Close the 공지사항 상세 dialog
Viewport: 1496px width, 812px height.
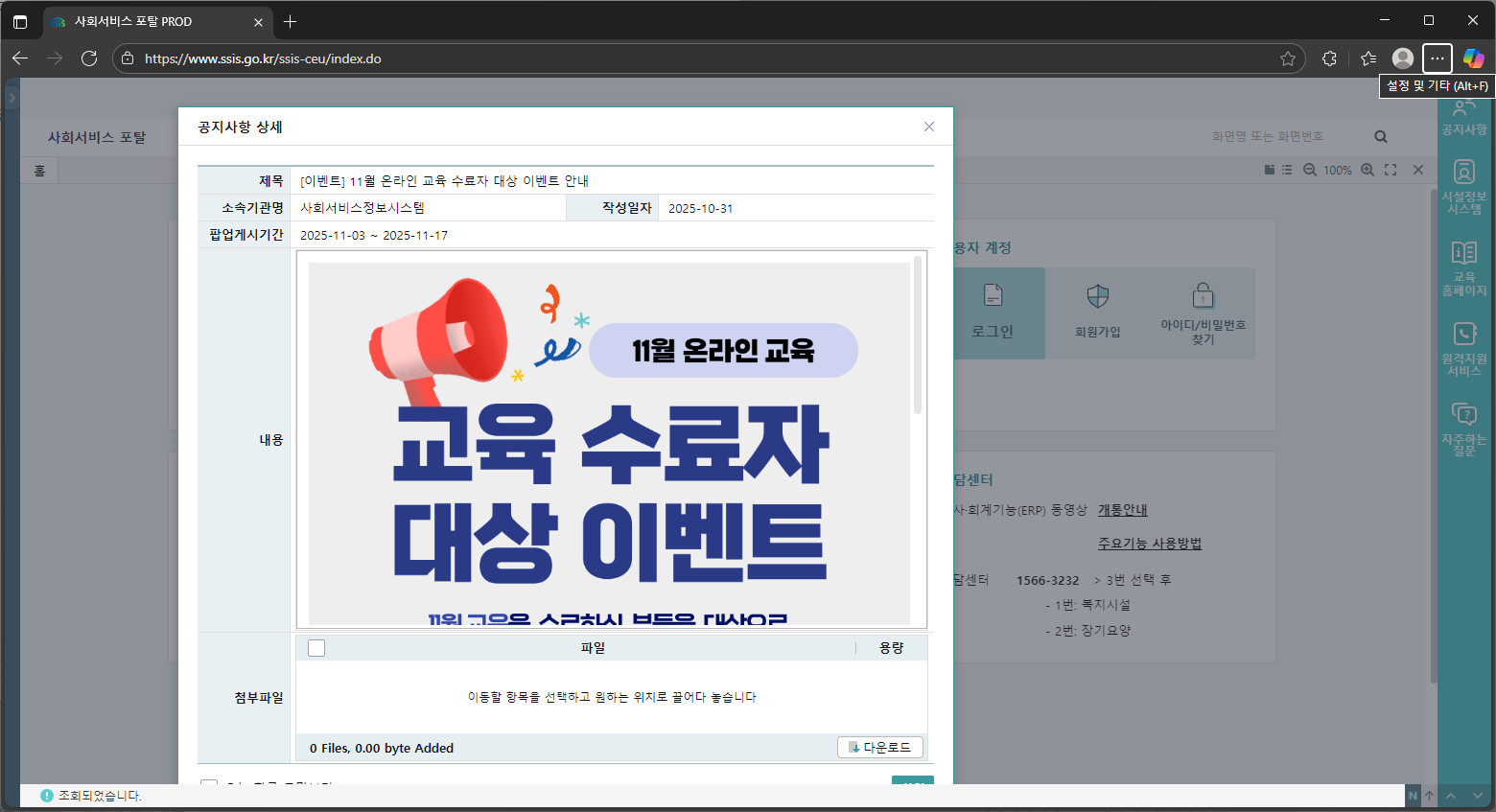(928, 127)
